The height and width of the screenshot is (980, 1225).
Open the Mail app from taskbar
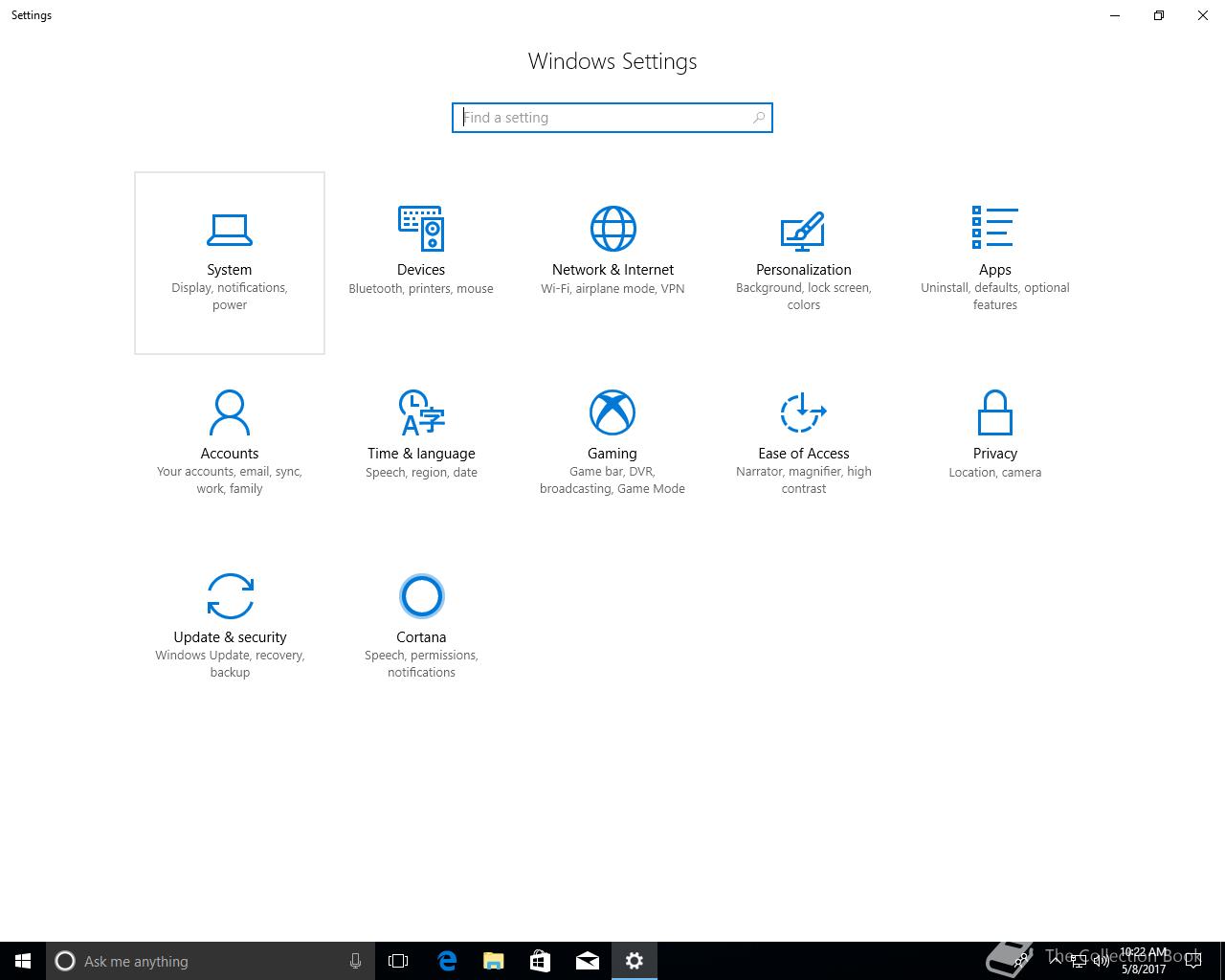587,961
